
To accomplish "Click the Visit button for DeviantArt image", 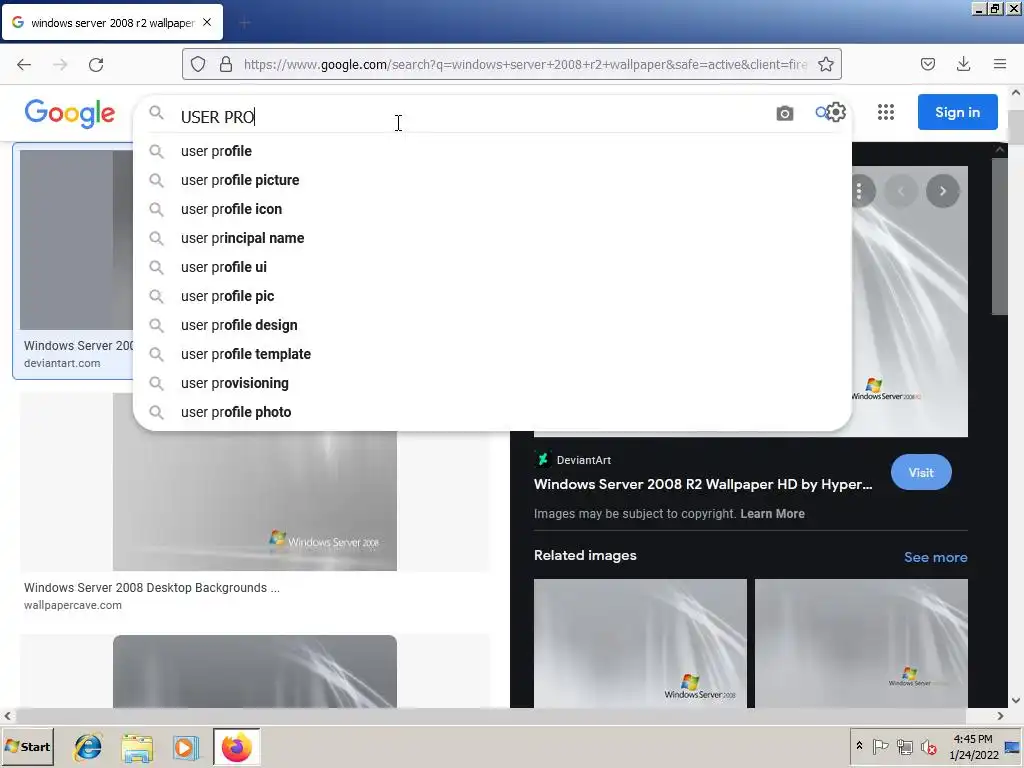I will [x=921, y=472].
